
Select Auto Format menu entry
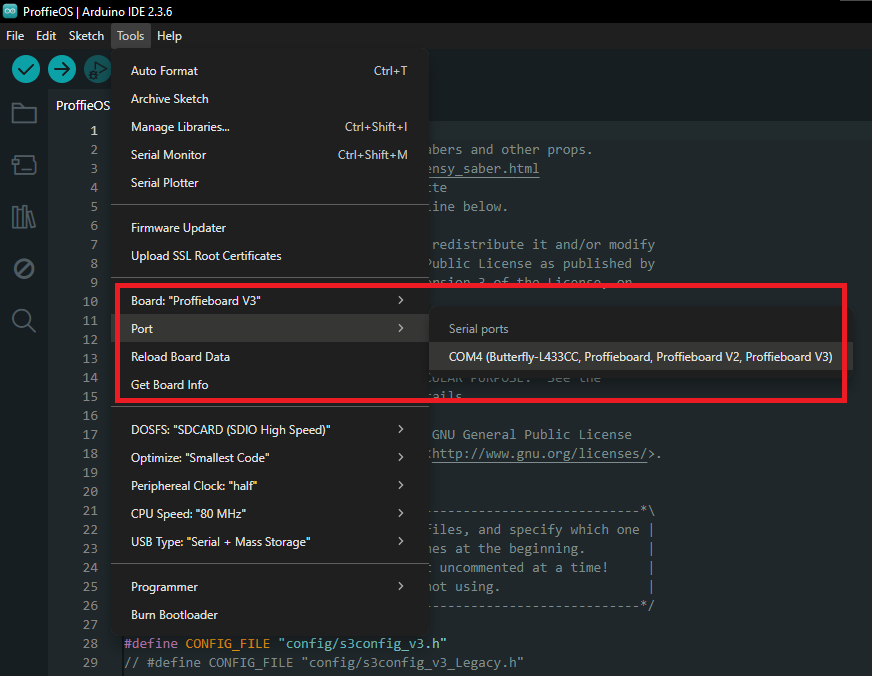(270, 71)
